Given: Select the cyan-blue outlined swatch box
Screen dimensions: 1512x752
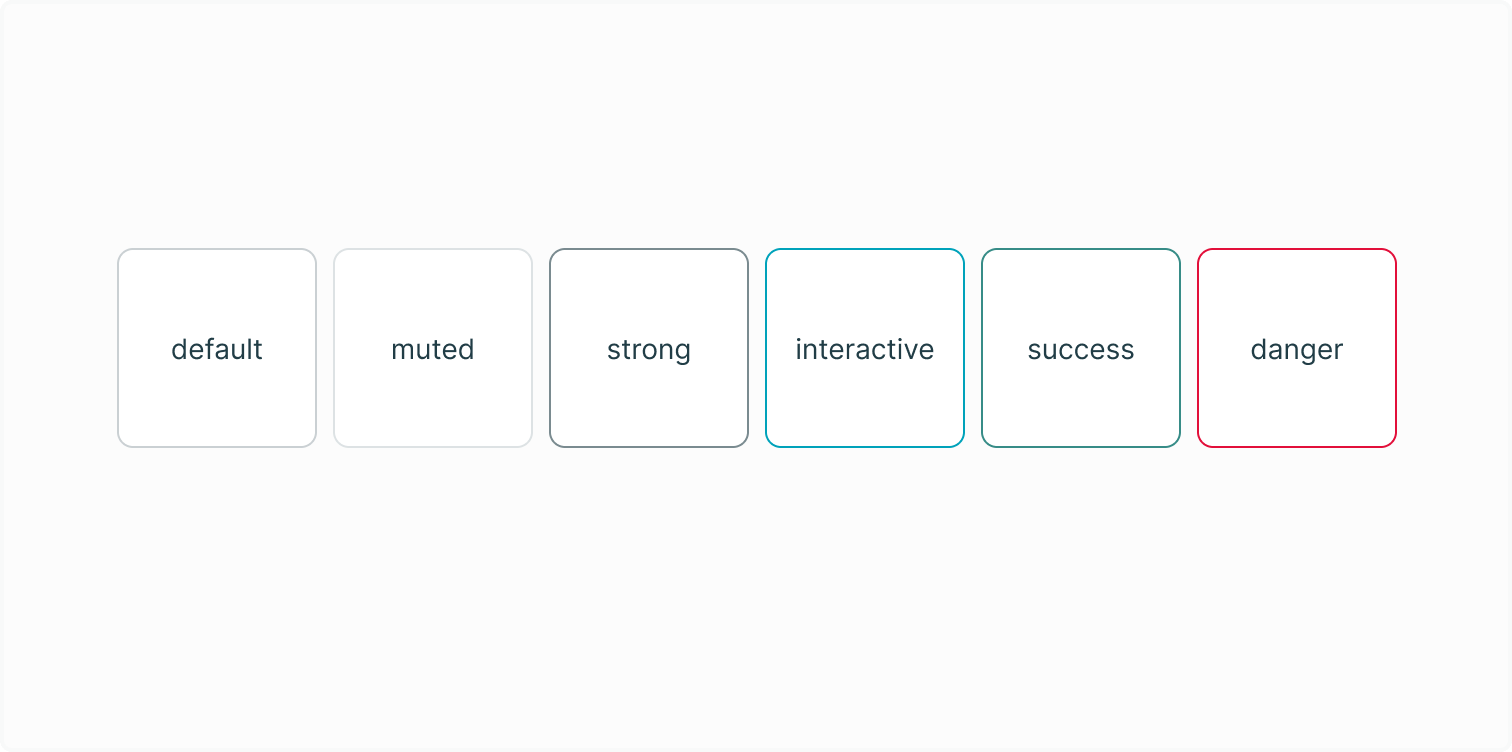Looking at the screenshot, I should pos(865,400).
